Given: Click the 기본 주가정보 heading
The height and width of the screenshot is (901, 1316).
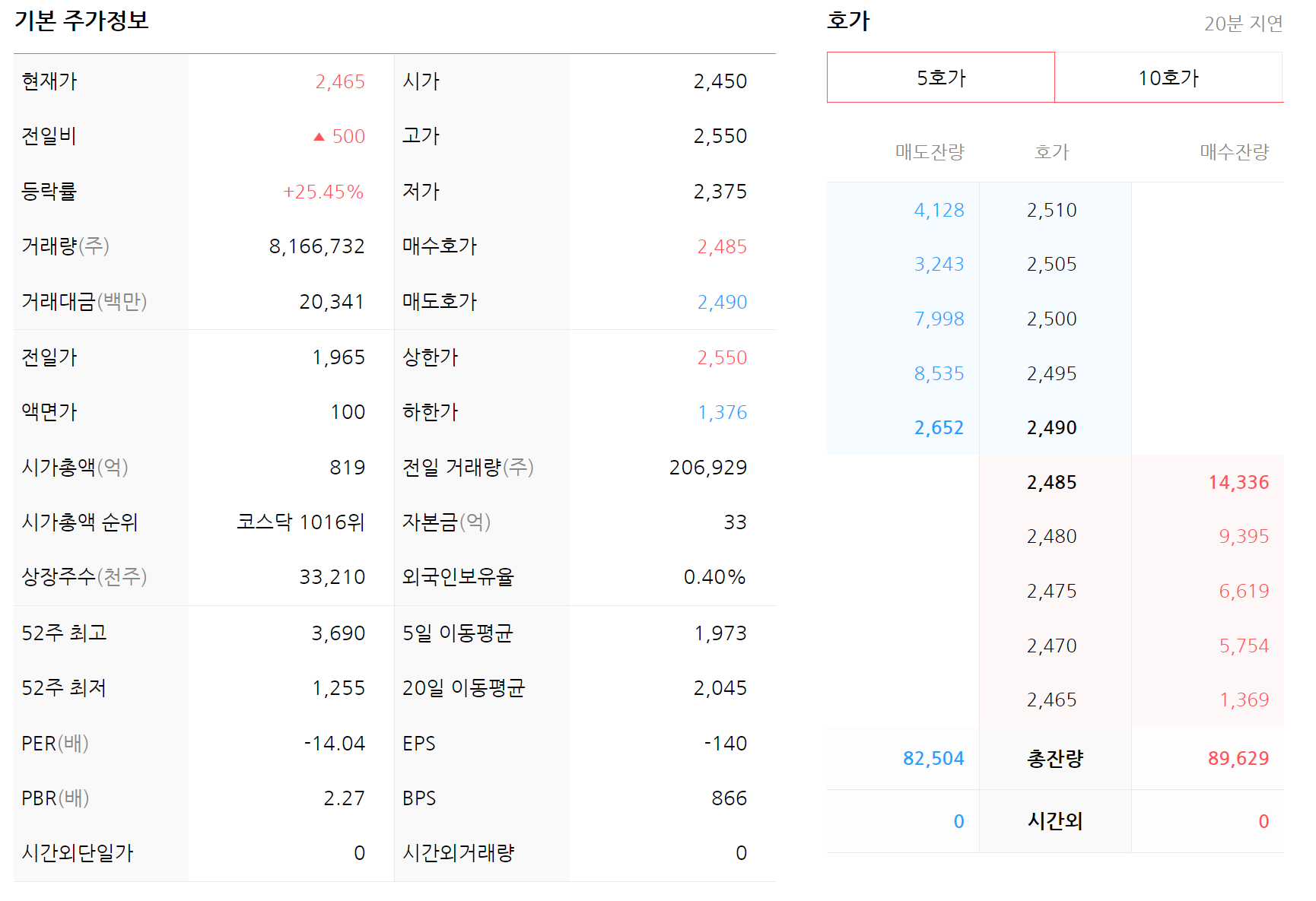Looking at the screenshot, I should tap(81, 21).
